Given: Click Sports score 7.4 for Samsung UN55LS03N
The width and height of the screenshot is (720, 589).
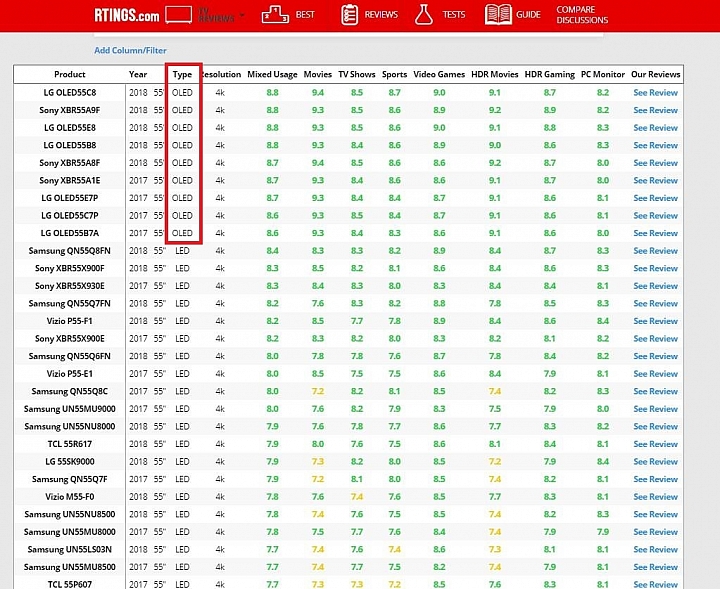Looking at the screenshot, I should coord(394,550).
